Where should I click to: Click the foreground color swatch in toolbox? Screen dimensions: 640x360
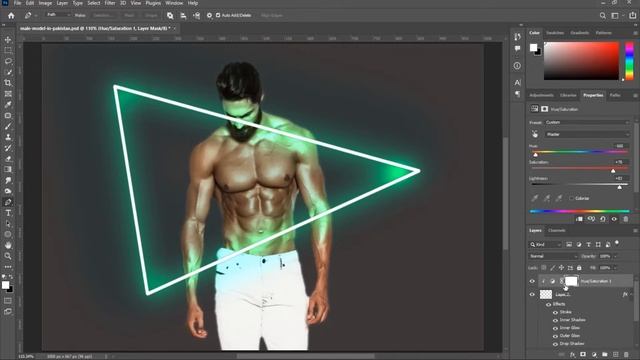5,285
